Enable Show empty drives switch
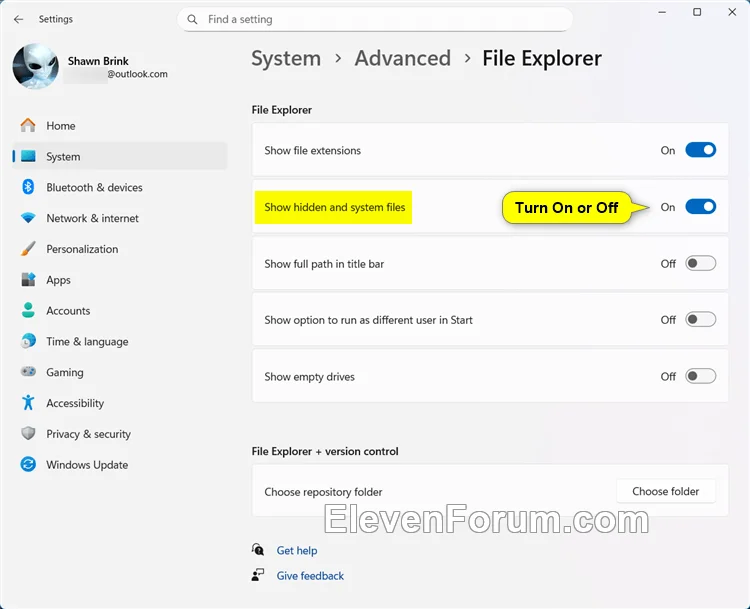 pyautogui.click(x=700, y=376)
